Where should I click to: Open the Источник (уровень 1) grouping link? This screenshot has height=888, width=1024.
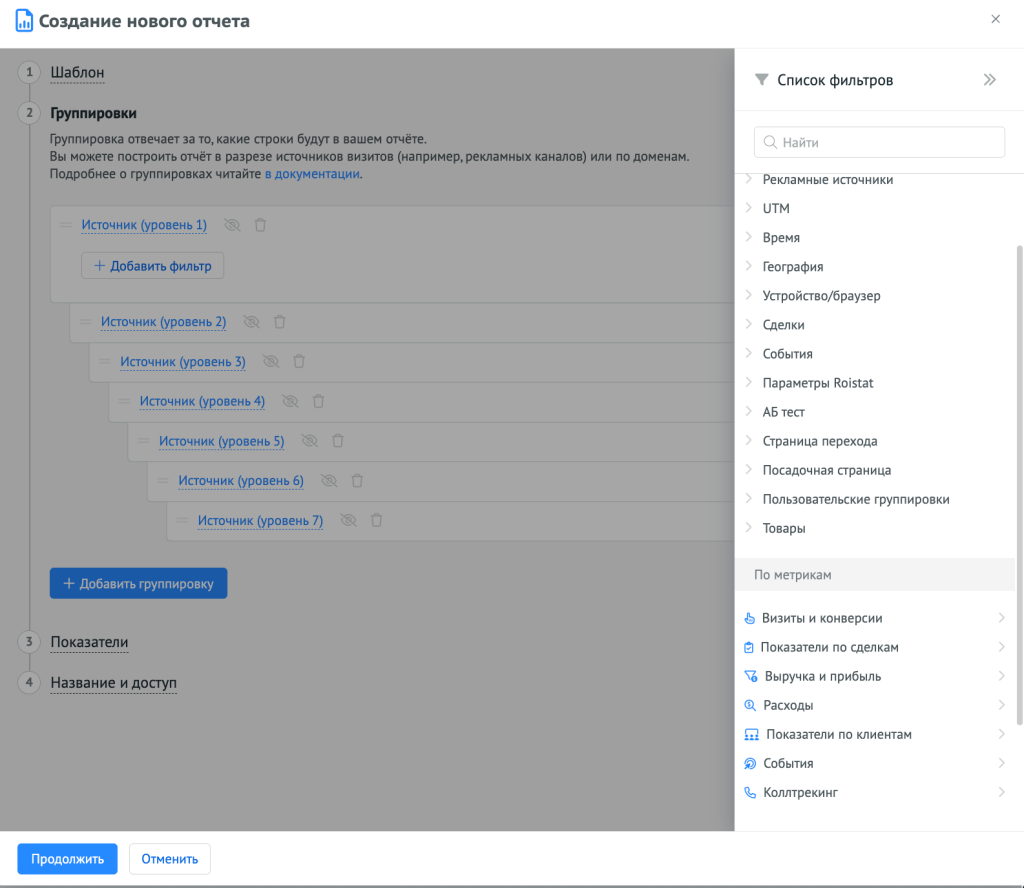pyautogui.click(x=144, y=225)
